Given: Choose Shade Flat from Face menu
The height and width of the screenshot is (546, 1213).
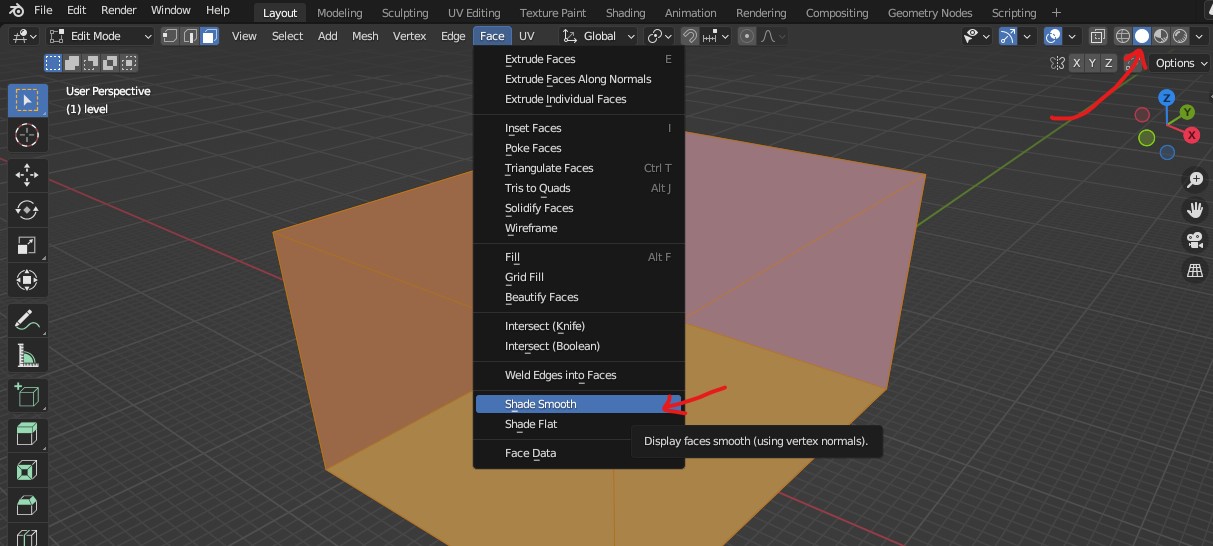Looking at the screenshot, I should pos(578,424).
